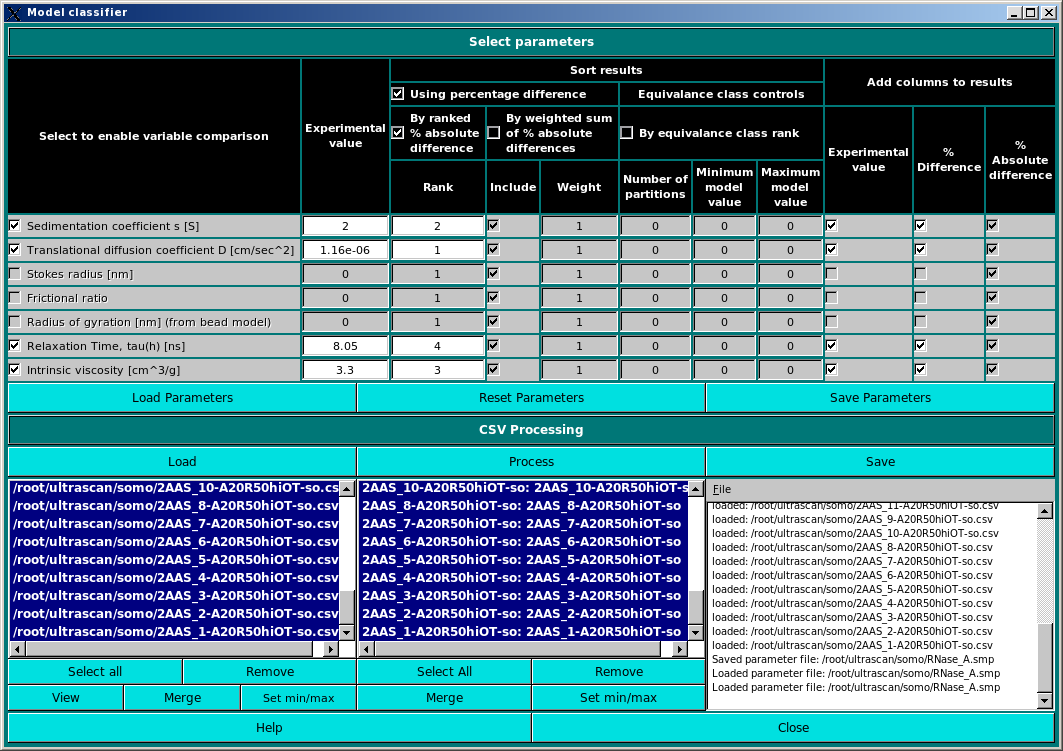Disable Sedimentation coefficient s comparison

click(14, 225)
